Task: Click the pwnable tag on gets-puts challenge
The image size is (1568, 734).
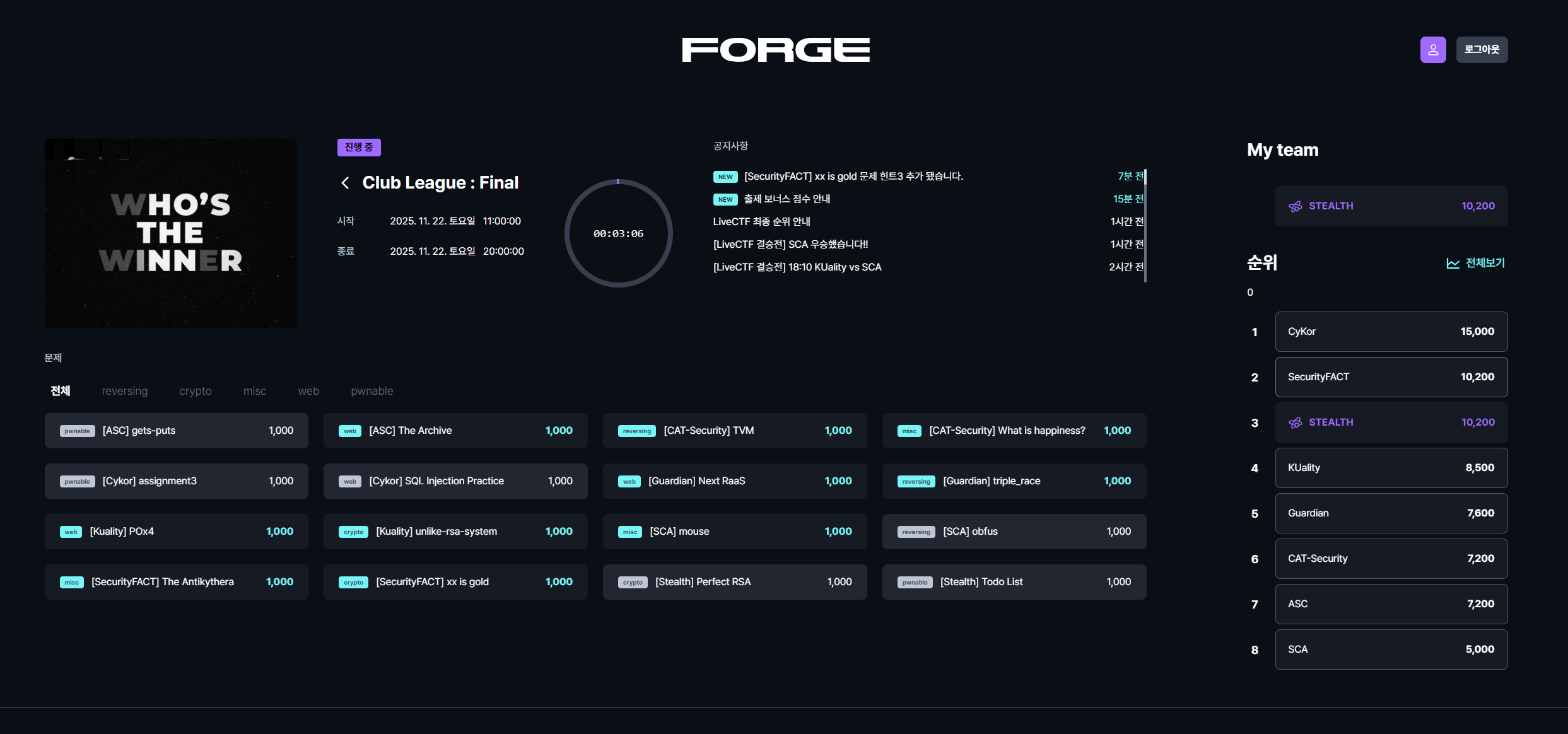Action: (x=77, y=431)
